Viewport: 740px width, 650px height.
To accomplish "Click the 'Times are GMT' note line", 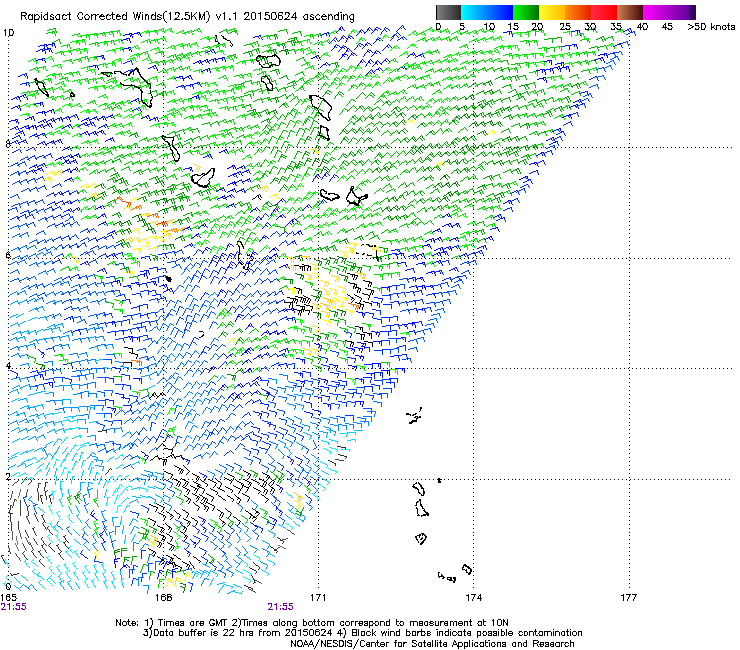I will (x=312, y=623).
